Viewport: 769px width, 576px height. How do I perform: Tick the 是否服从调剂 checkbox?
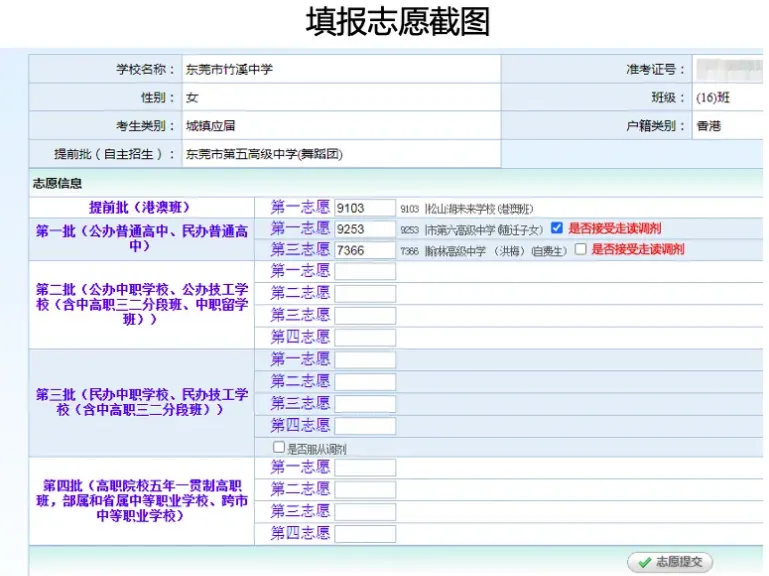click(x=278, y=447)
